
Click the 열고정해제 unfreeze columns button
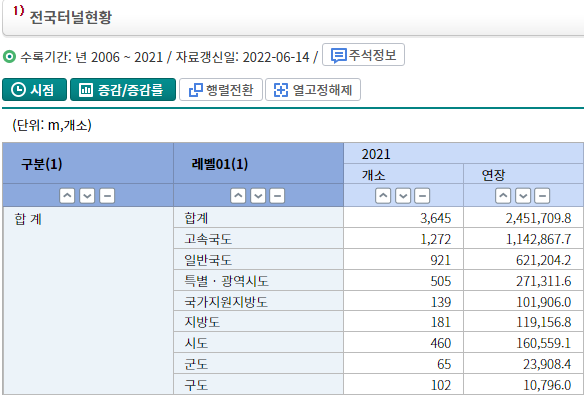313,90
